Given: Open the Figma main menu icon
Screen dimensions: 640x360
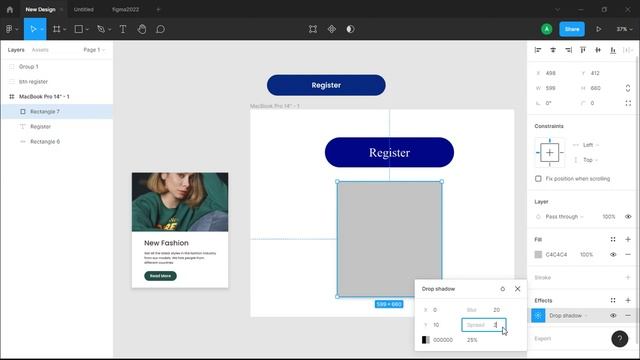Looking at the screenshot, I should tap(9, 29).
